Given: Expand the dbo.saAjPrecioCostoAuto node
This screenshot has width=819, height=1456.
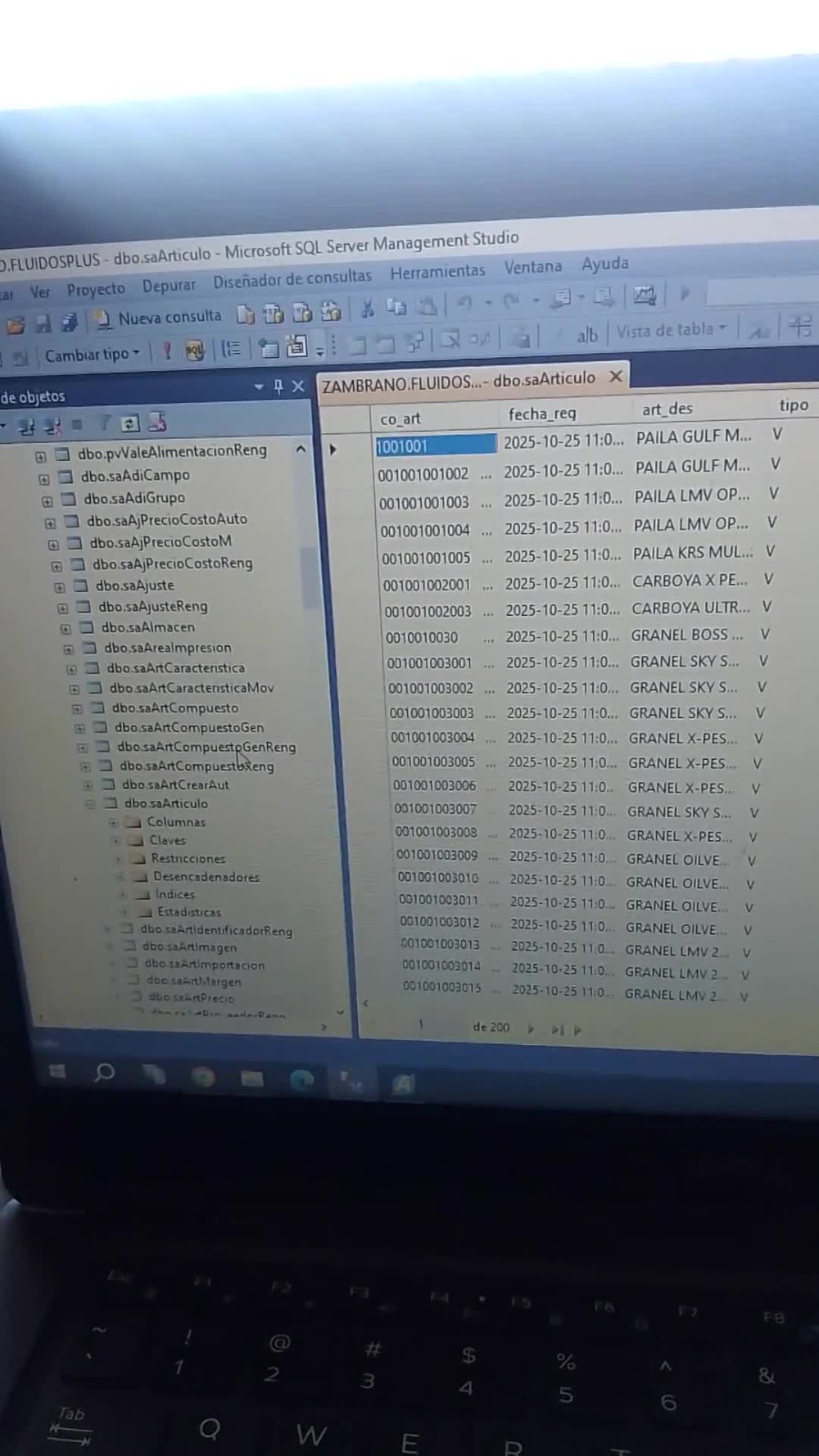Looking at the screenshot, I should click(x=50, y=522).
